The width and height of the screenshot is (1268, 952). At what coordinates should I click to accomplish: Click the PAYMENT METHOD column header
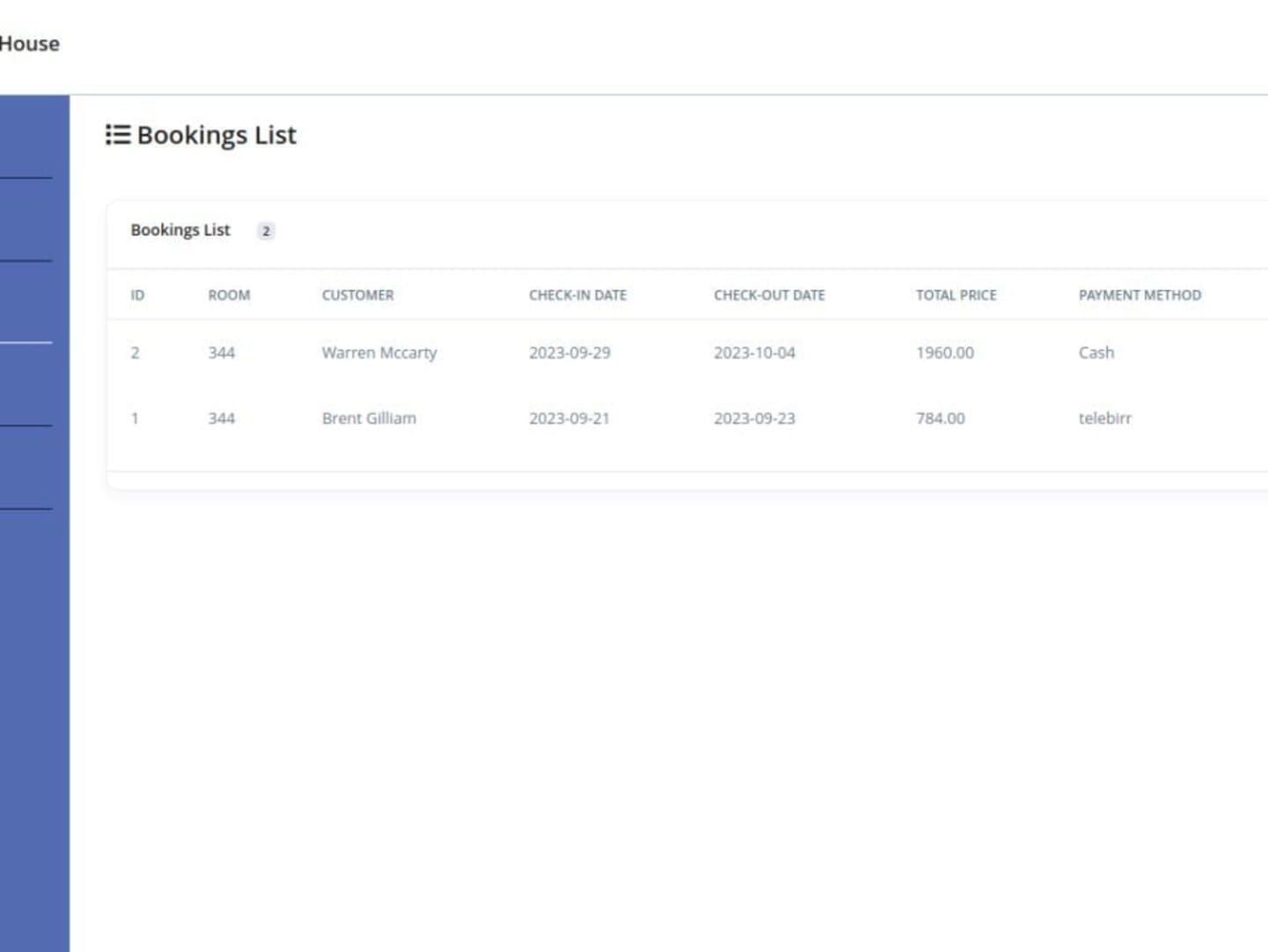[1139, 295]
